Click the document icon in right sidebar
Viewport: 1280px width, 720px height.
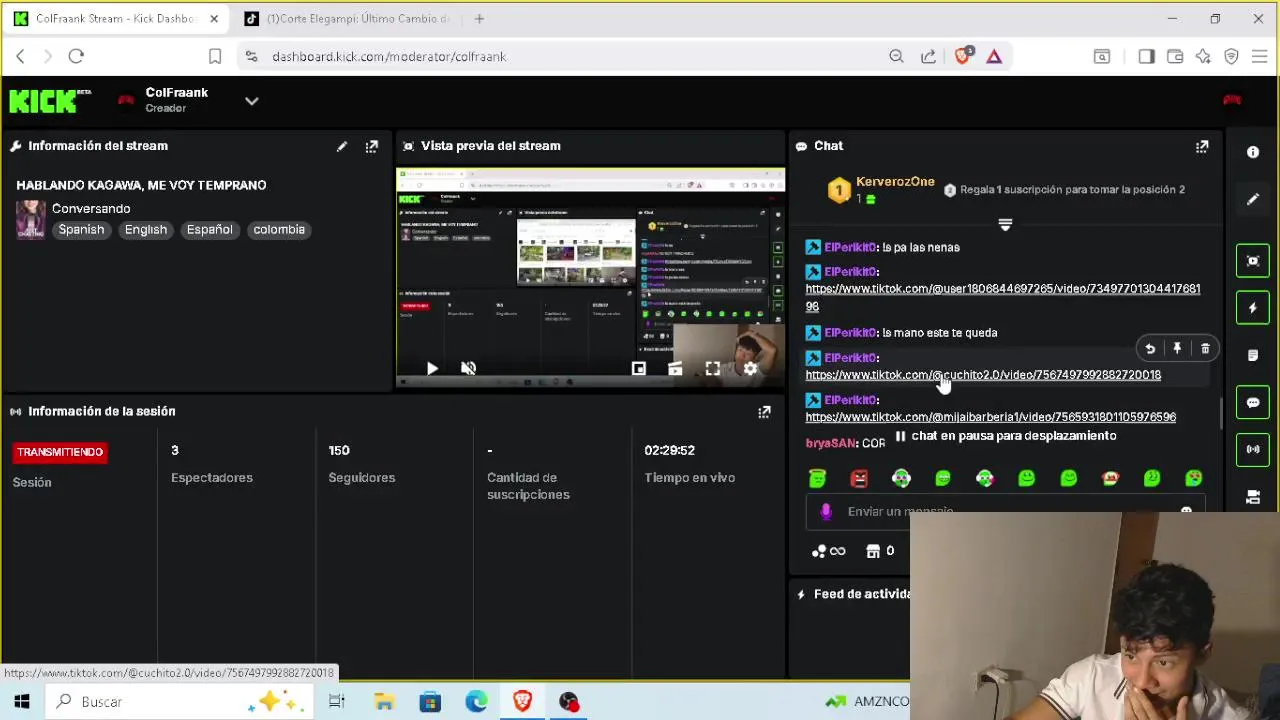pos(1253,355)
